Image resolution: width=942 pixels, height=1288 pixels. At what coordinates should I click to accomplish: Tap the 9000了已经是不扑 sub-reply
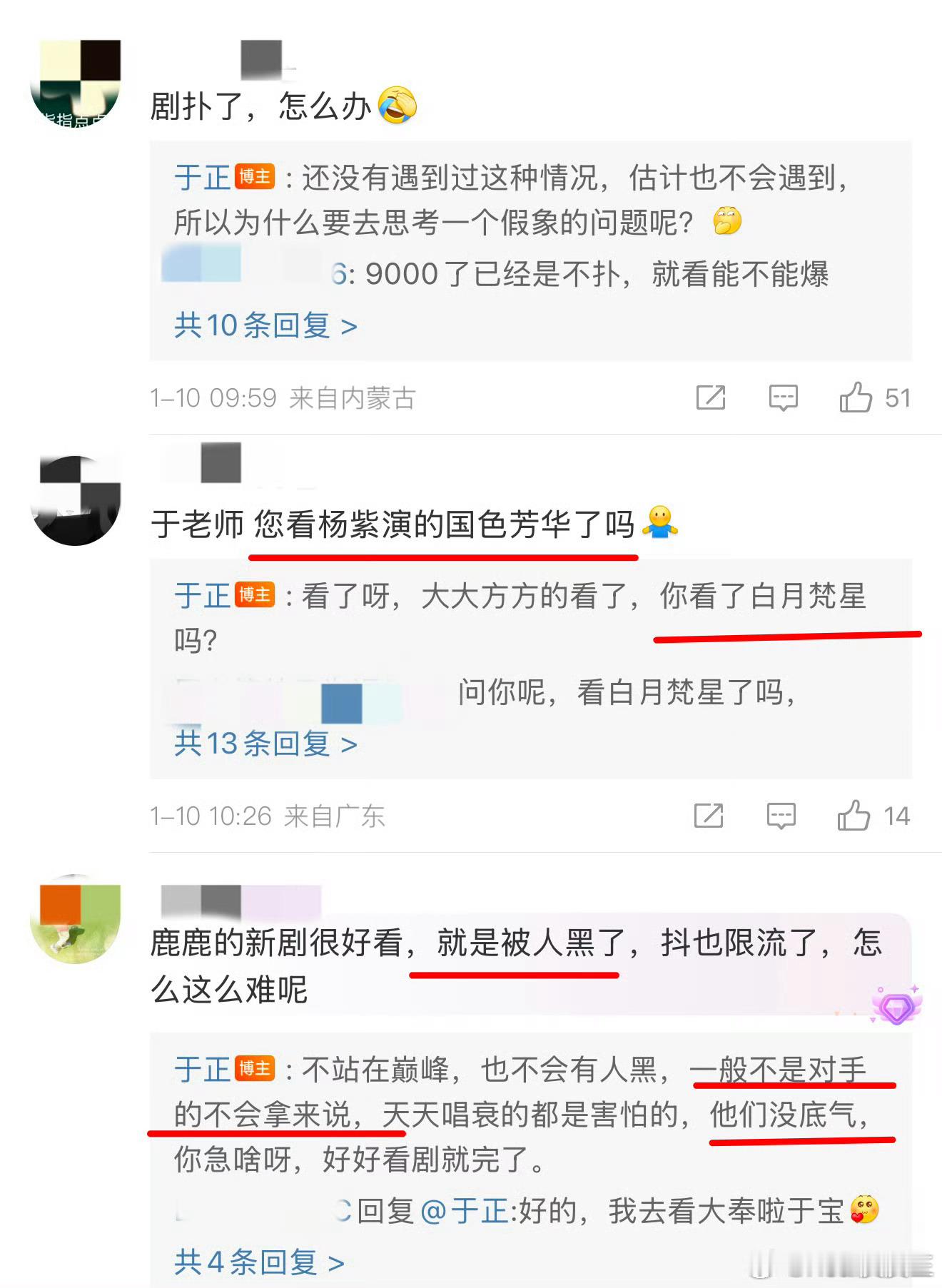597,274
